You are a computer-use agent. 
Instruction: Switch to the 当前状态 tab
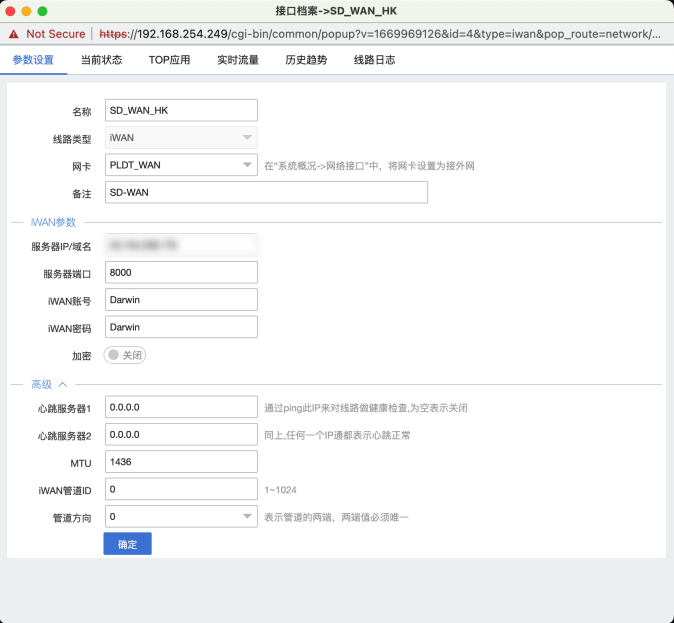[x=101, y=60]
